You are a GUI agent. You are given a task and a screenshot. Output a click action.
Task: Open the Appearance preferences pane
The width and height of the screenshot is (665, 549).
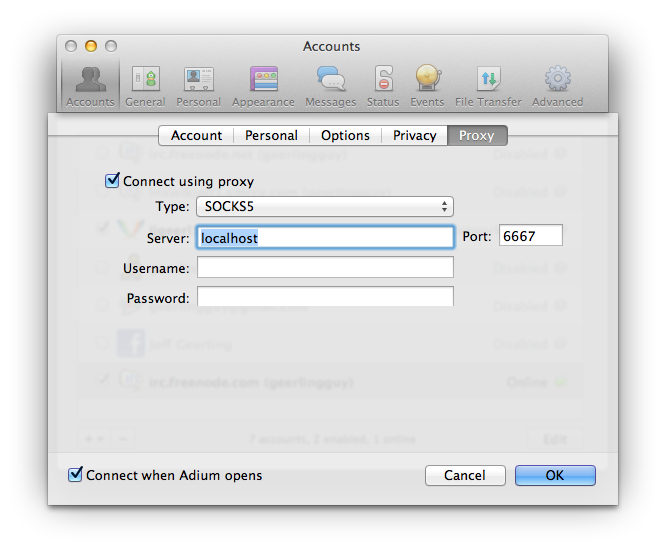[x=263, y=86]
